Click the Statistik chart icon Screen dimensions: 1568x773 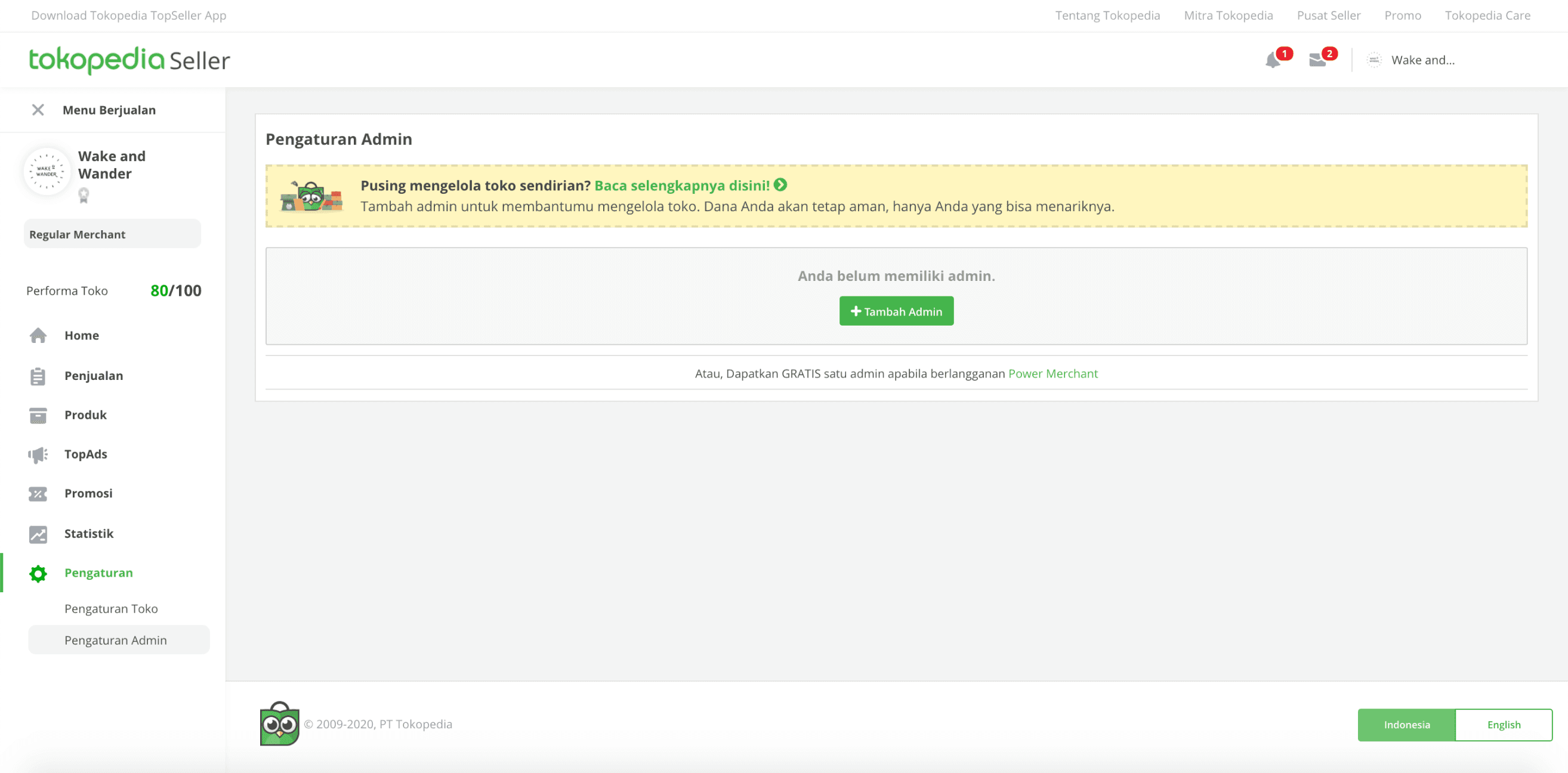[x=38, y=534]
